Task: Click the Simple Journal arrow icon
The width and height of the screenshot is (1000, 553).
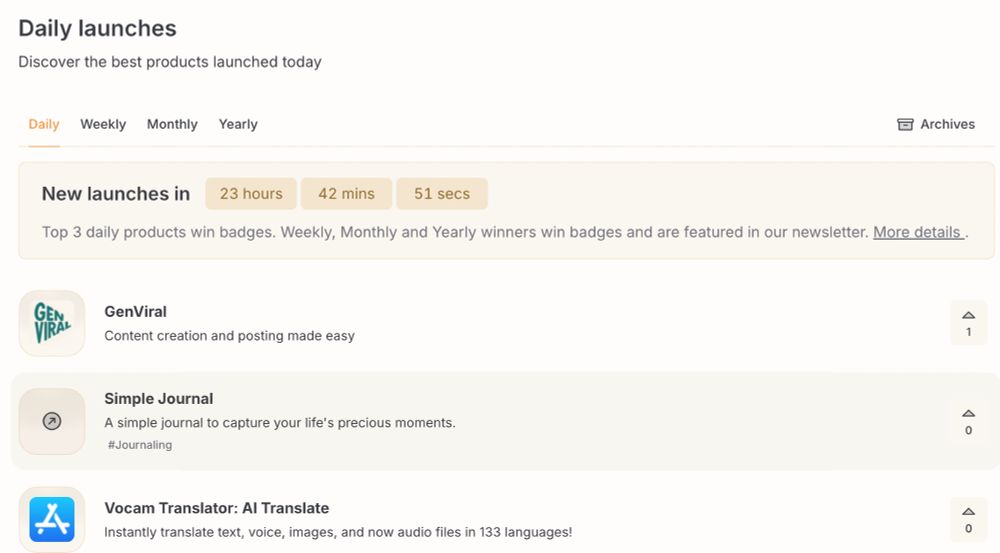Action: point(52,421)
